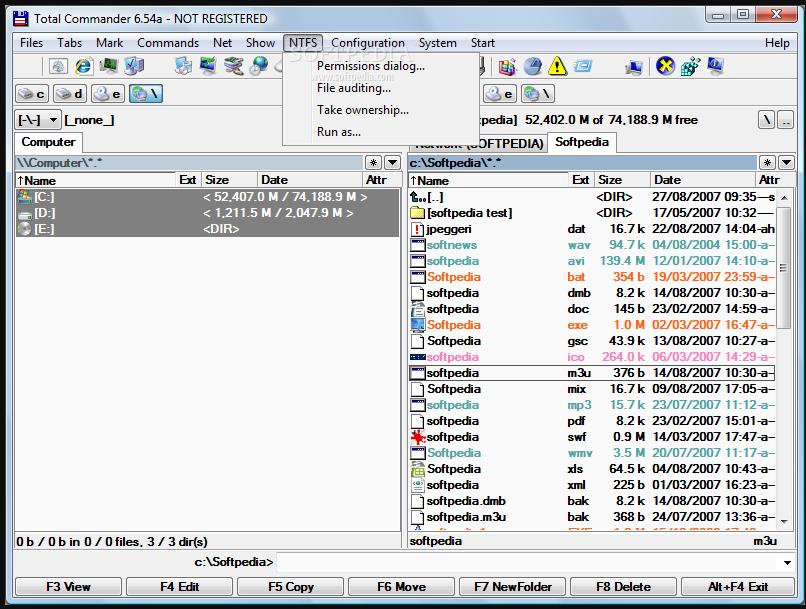
Task: Open the System menu
Action: [437, 43]
